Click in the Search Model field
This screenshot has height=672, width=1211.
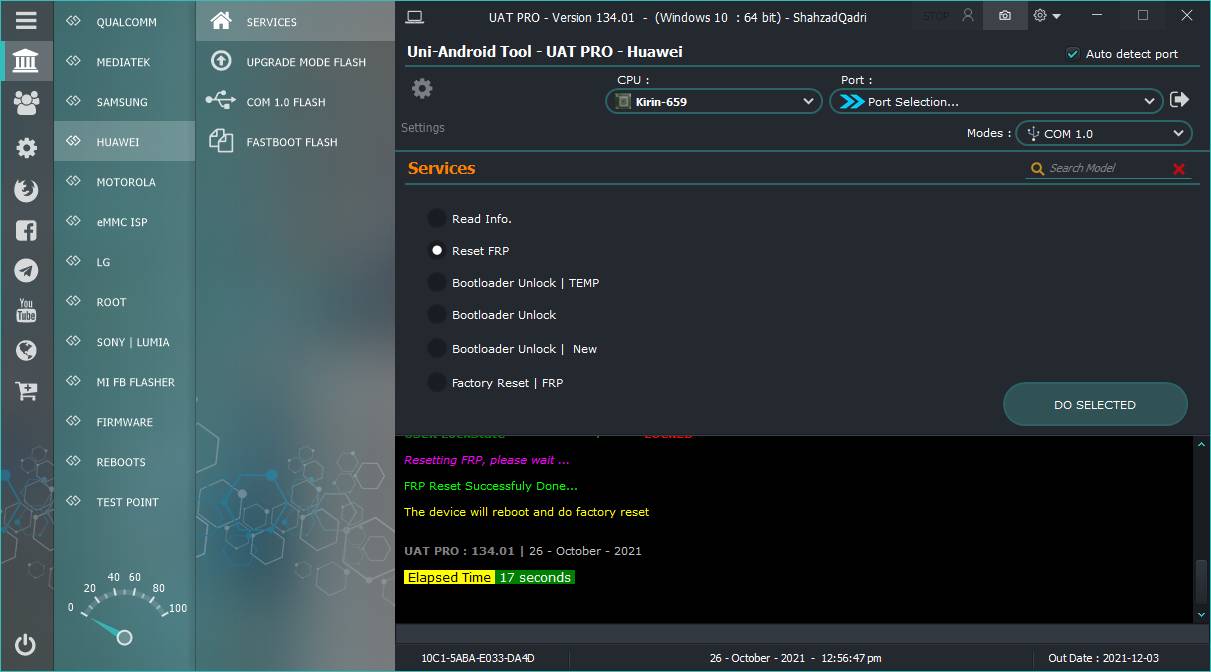pos(1106,168)
